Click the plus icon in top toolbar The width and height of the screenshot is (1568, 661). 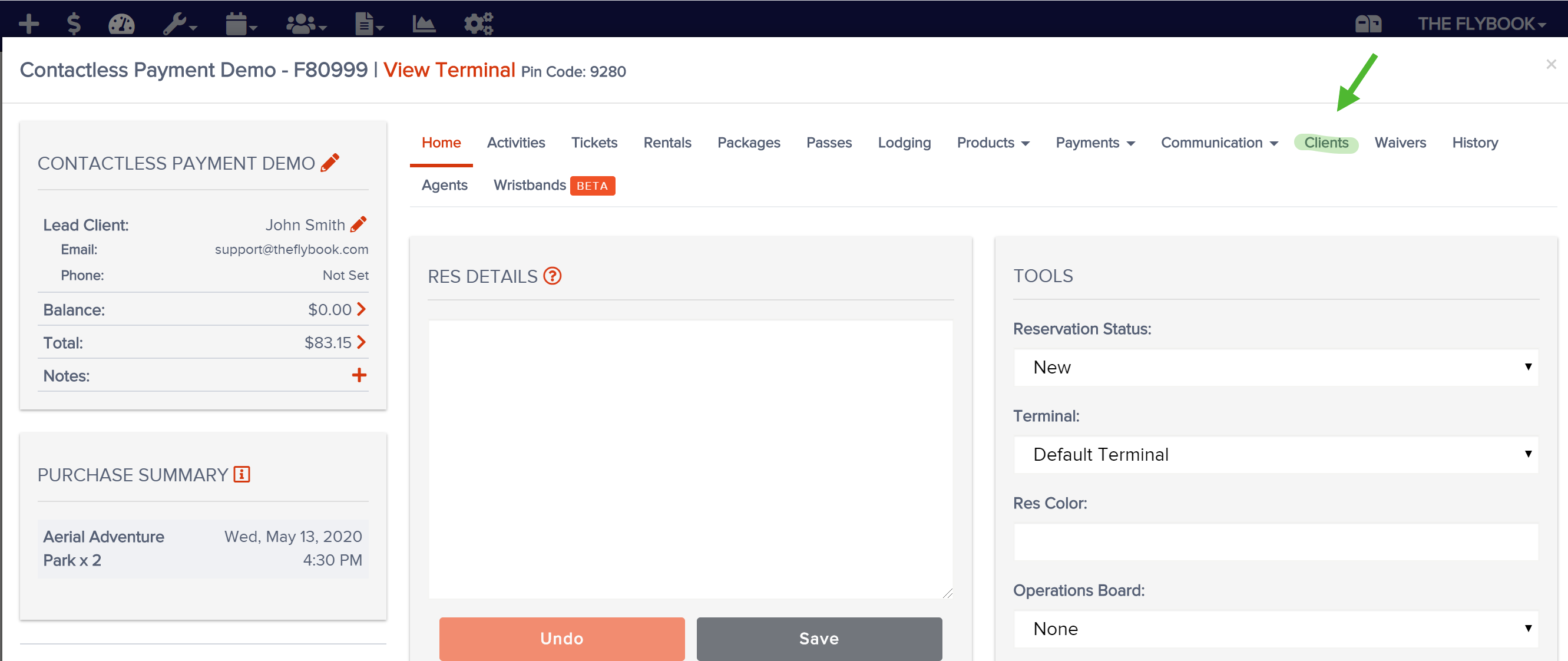(x=29, y=24)
